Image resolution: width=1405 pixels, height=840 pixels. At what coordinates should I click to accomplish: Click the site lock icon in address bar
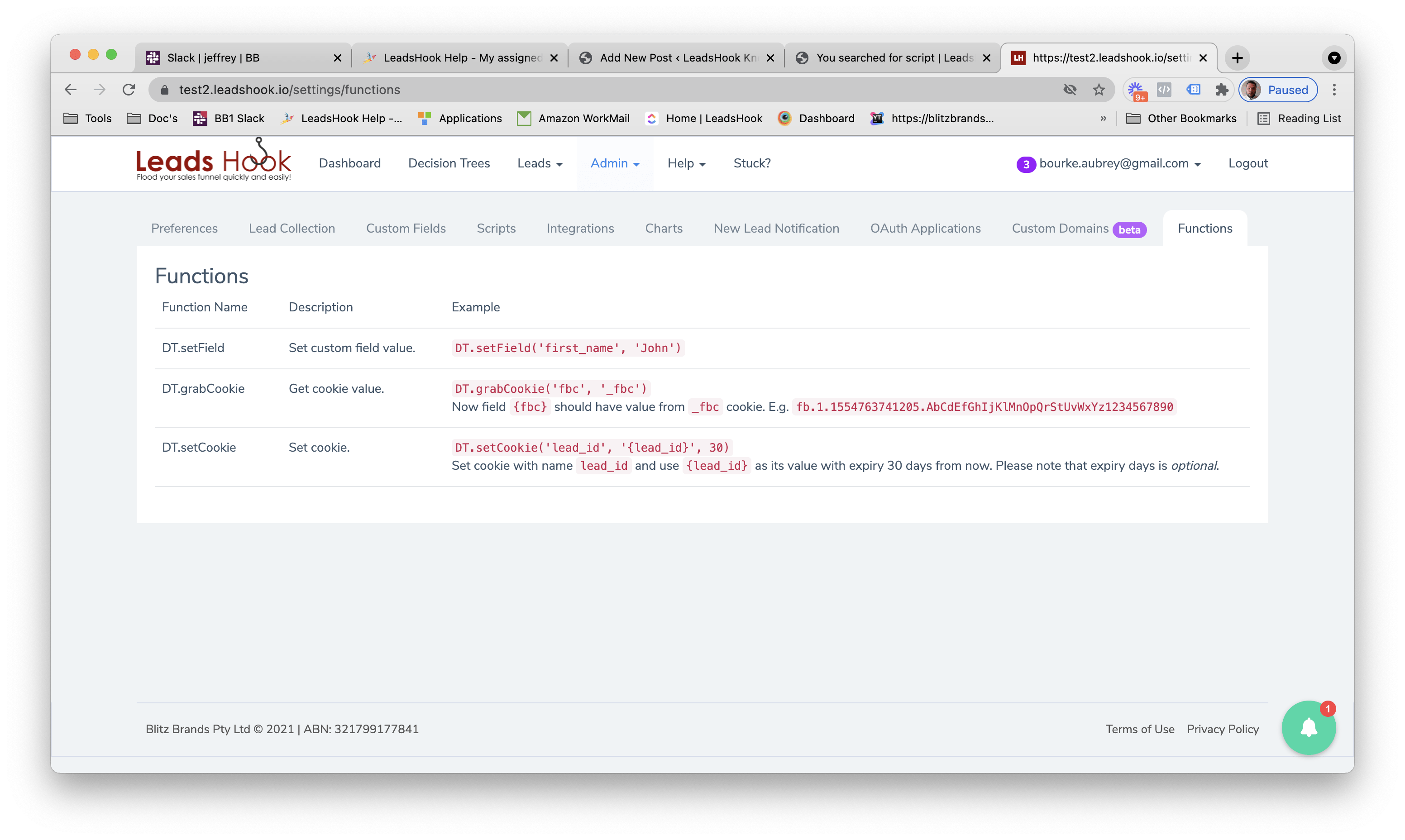pyautogui.click(x=165, y=90)
